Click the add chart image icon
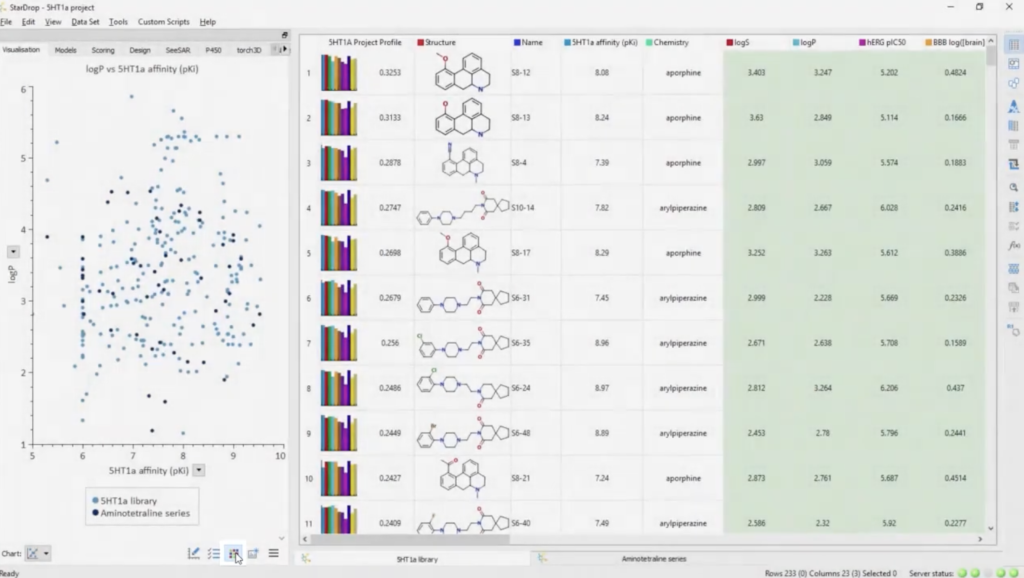 point(253,553)
